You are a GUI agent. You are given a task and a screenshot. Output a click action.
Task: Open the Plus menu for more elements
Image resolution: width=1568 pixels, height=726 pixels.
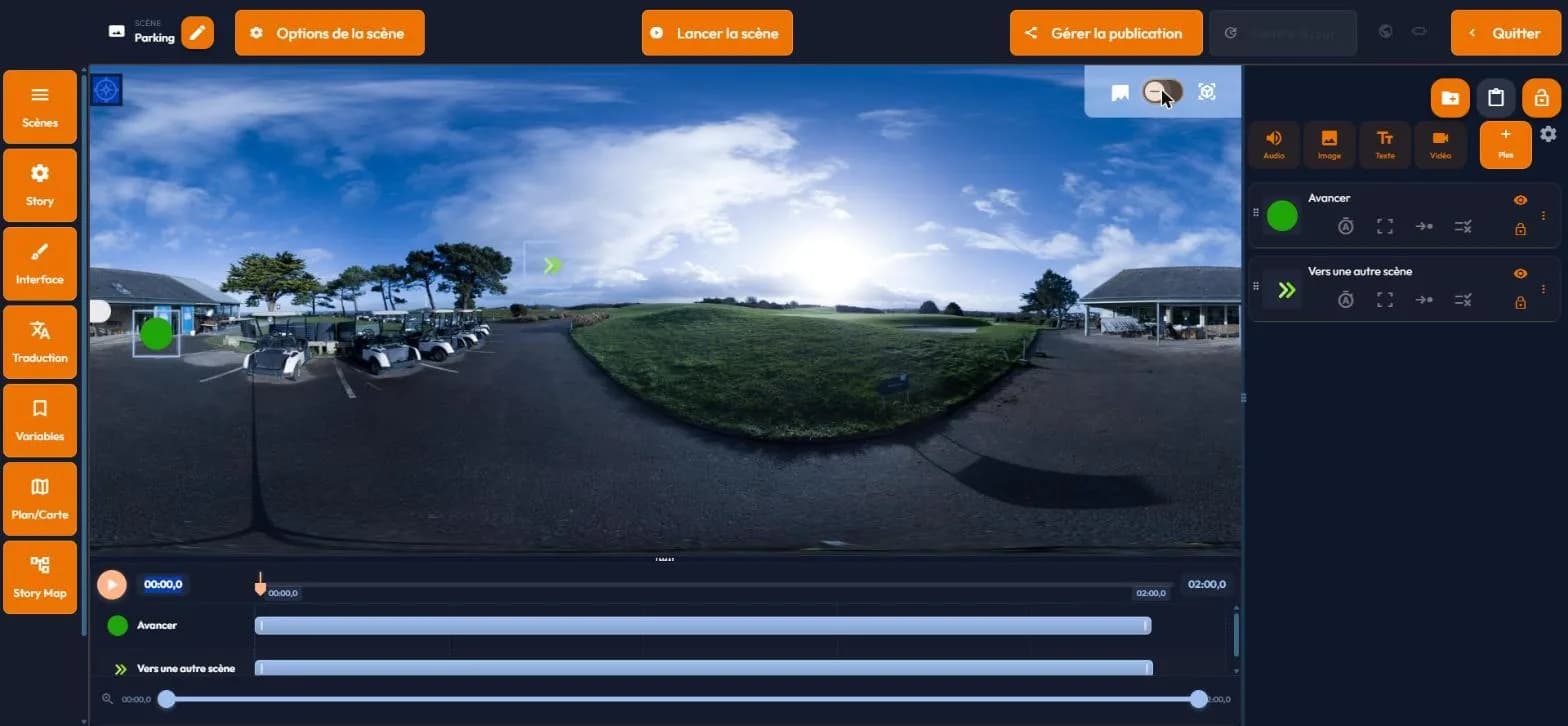[x=1506, y=144]
